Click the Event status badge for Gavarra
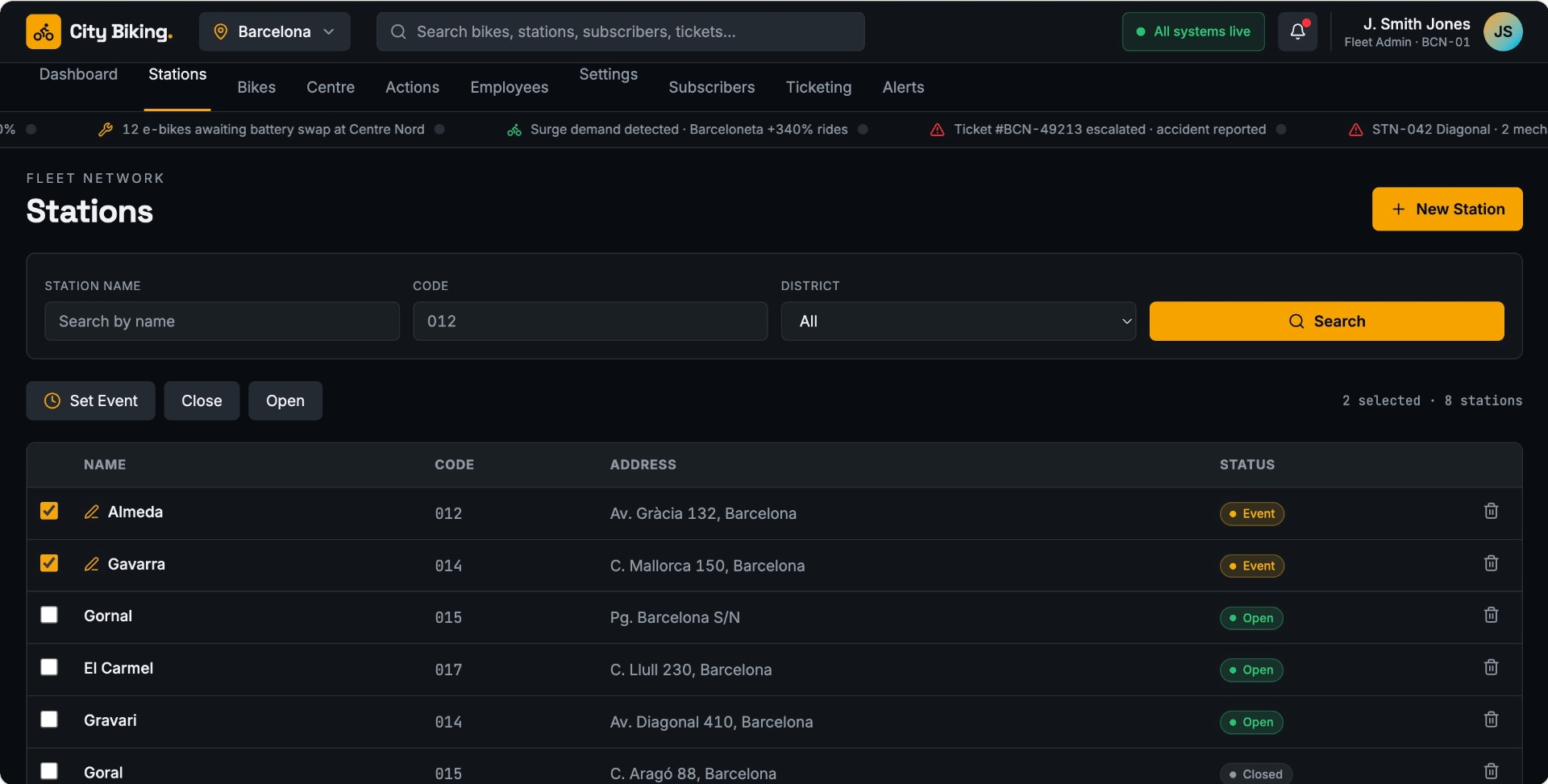The width and height of the screenshot is (1548, 784). [1251, 566]
